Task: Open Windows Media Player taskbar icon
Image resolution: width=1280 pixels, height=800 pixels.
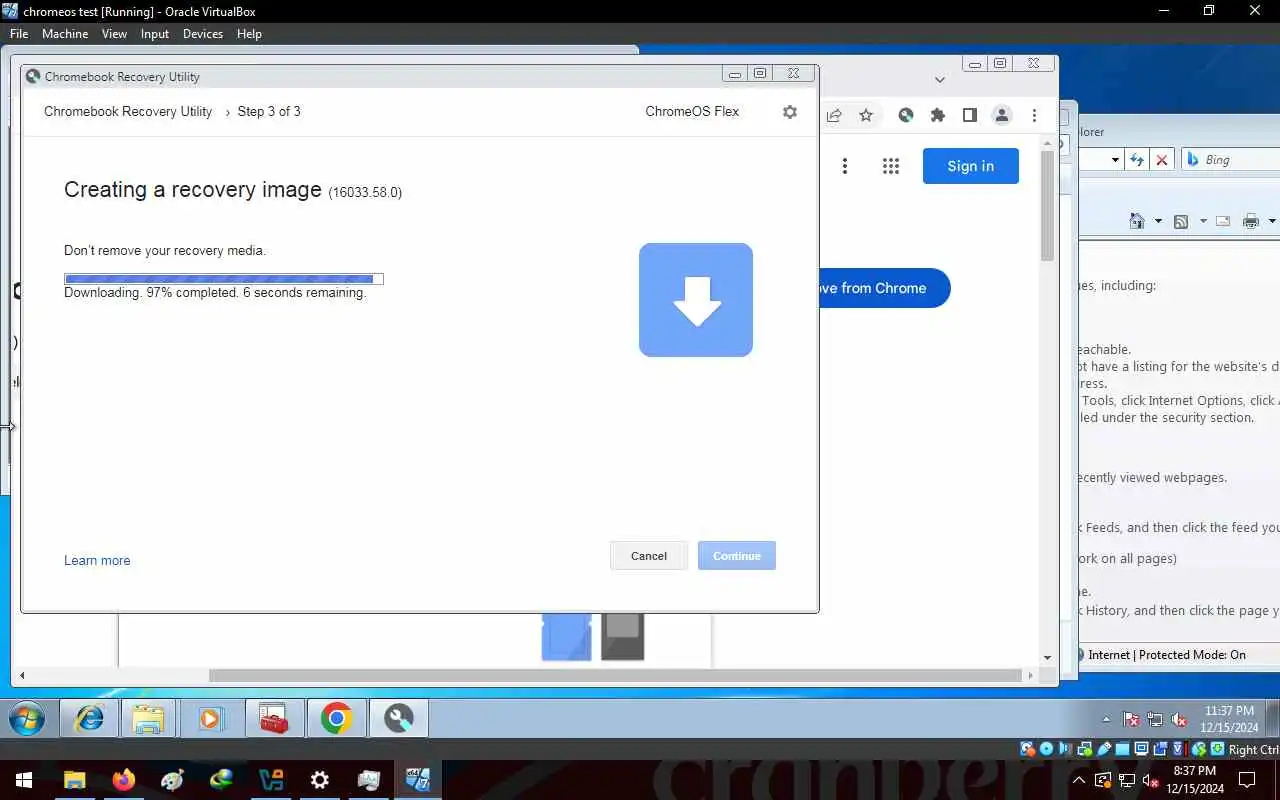Action: coord(210,719)
